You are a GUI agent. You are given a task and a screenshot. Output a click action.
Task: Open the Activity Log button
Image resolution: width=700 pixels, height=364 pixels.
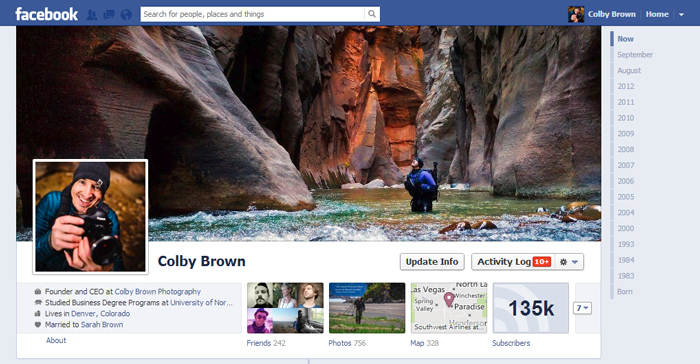tap(513, 262)
